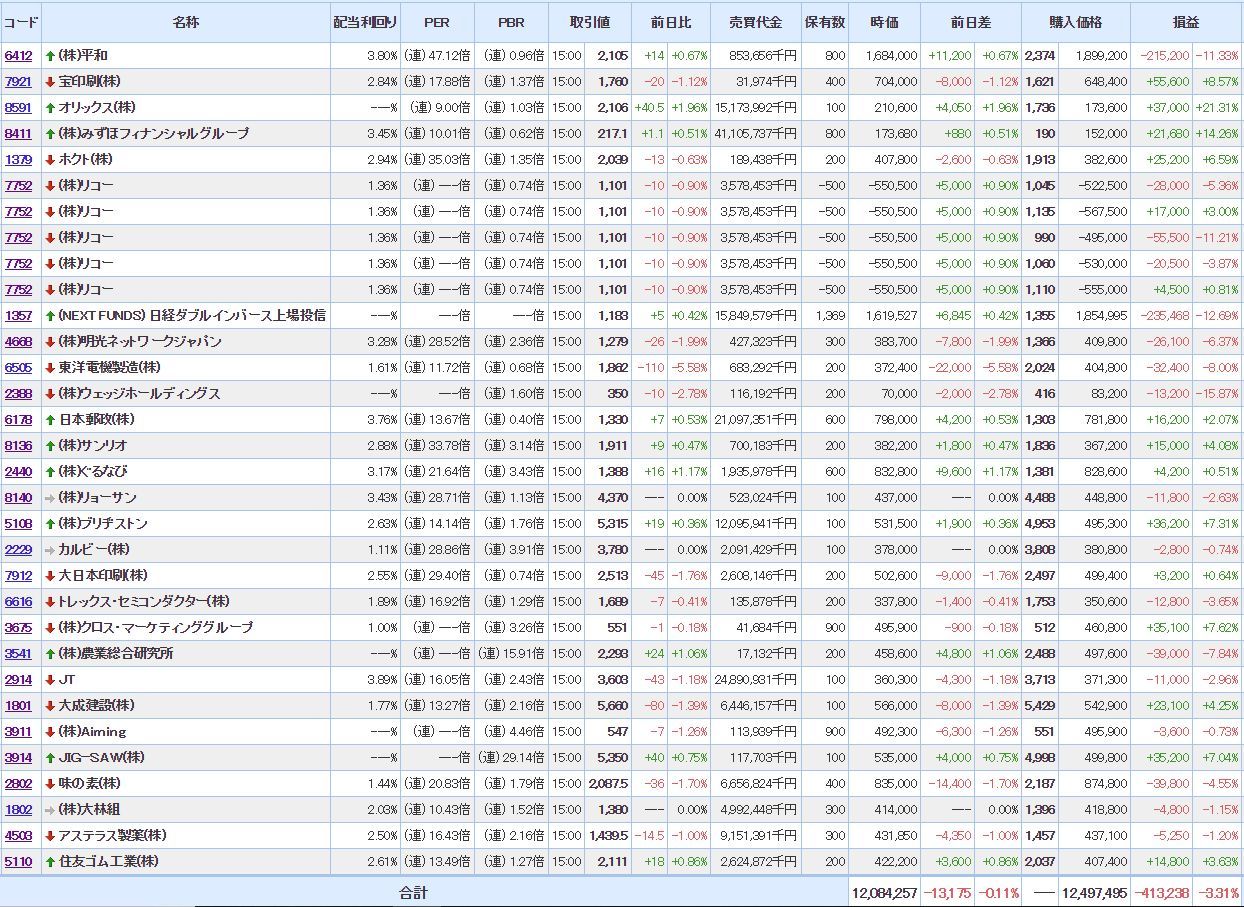This screenshot has height=907, width=1244.
Task: Click the red down arrow beside 宝印刷(株)
Action: 50,82
